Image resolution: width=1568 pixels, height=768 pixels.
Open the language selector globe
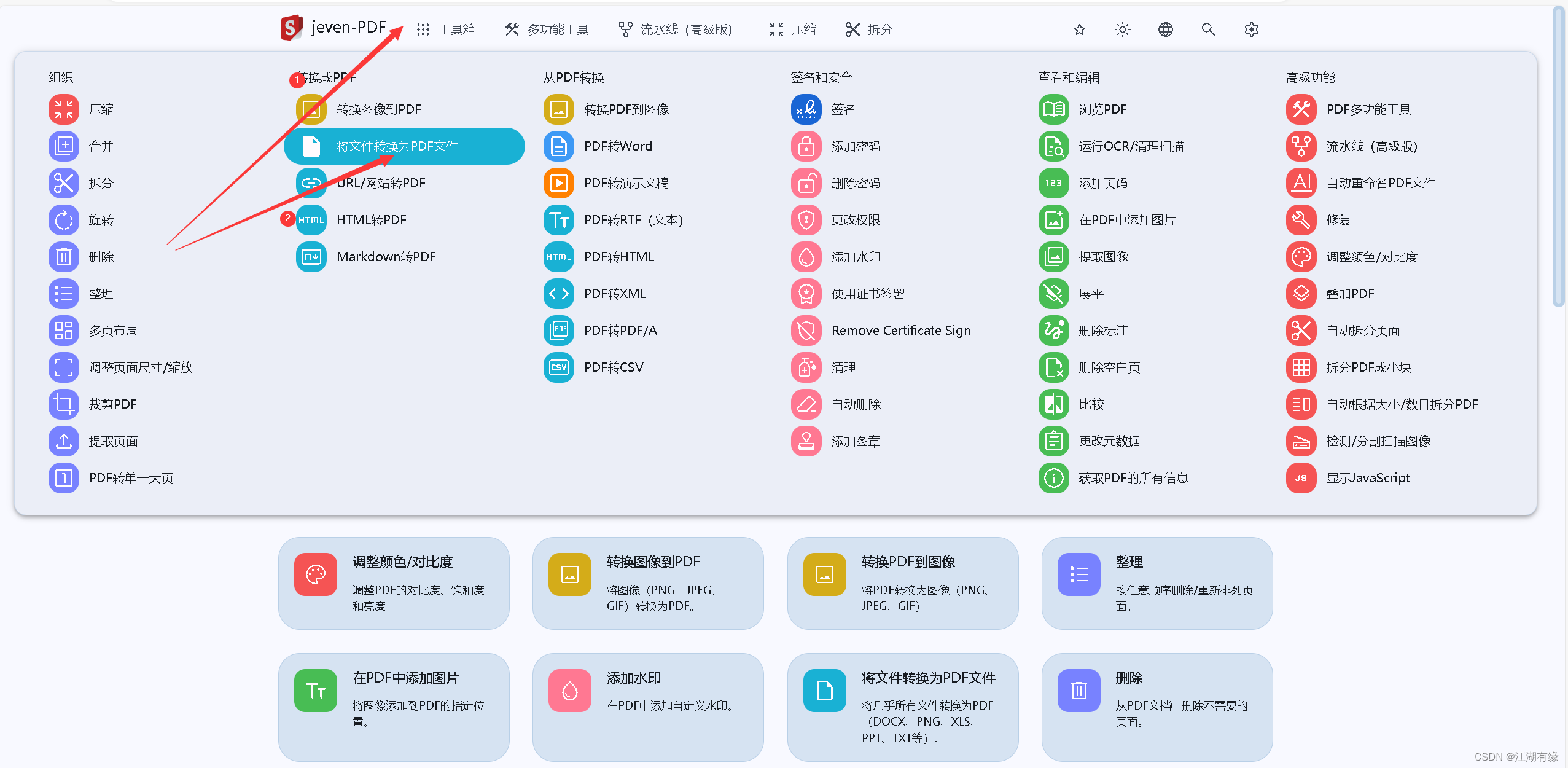pos(1165,29)
